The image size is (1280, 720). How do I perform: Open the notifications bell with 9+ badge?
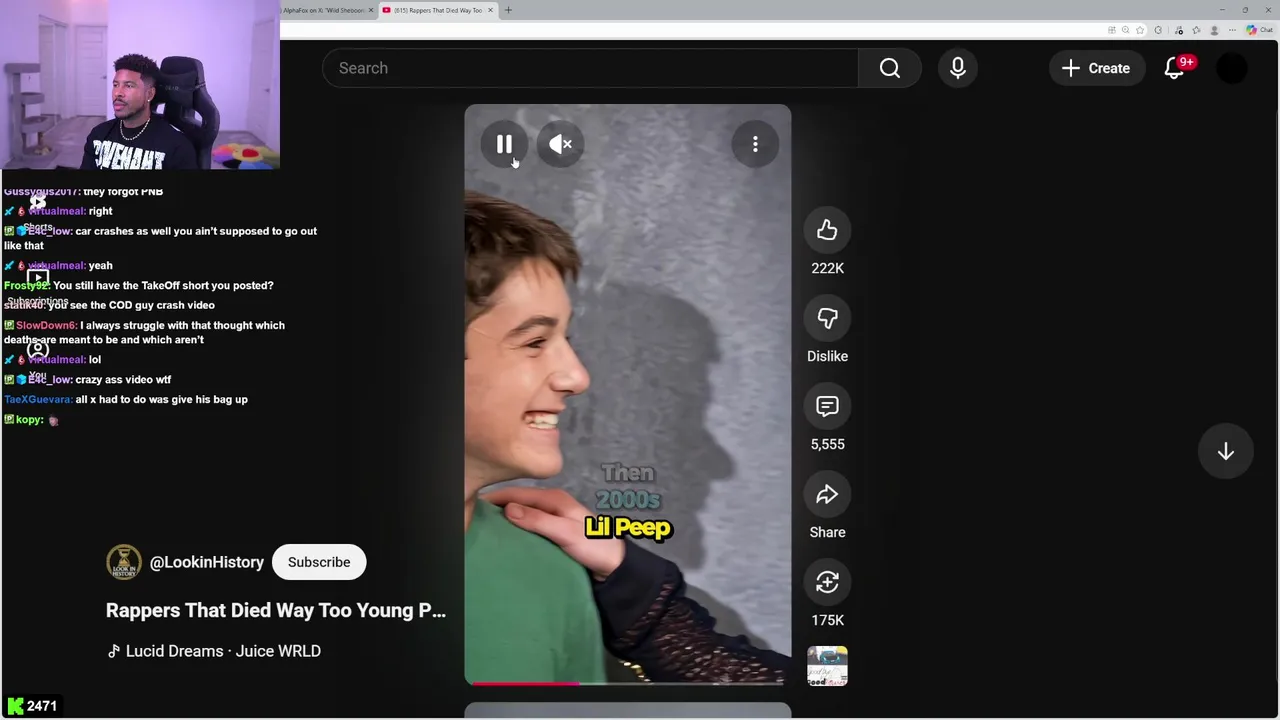coord(1175,68)
